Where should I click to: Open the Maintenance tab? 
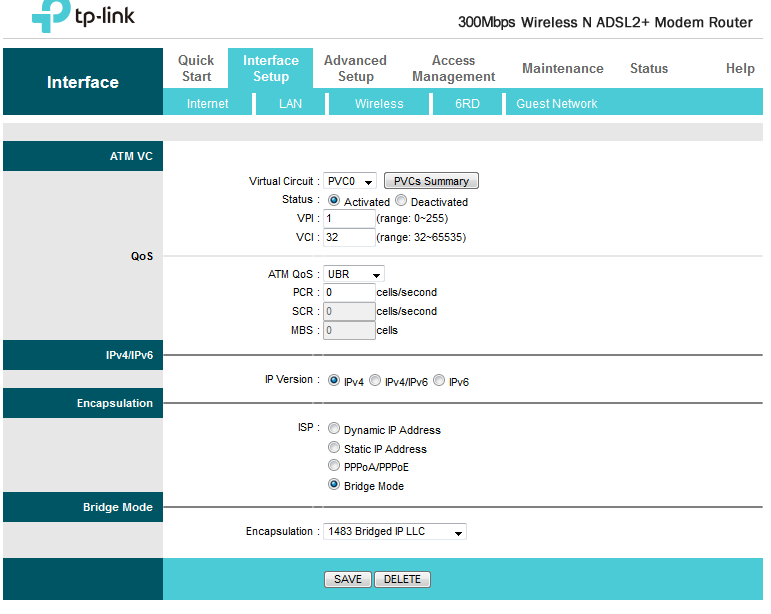[562, 69]
